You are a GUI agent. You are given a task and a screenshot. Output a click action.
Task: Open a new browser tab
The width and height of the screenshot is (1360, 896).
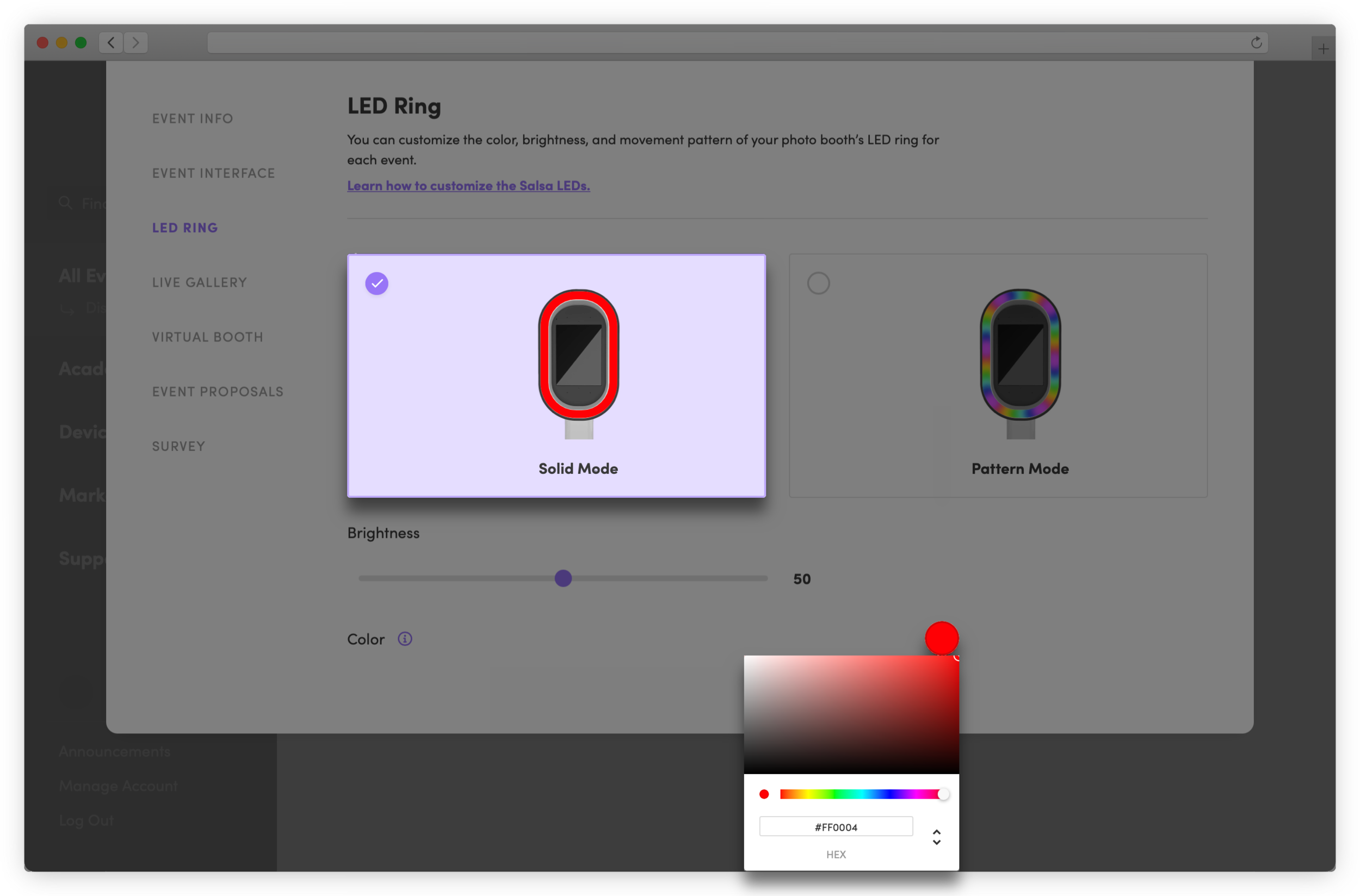[x=1324, y=49]
